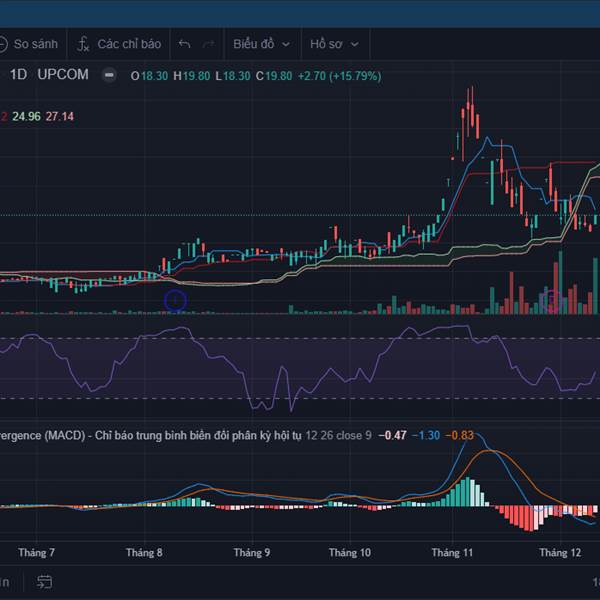This screenshot has width=600, height=600.
Task: Click the undo arrow in toolbar
Action: coord(184,44)
